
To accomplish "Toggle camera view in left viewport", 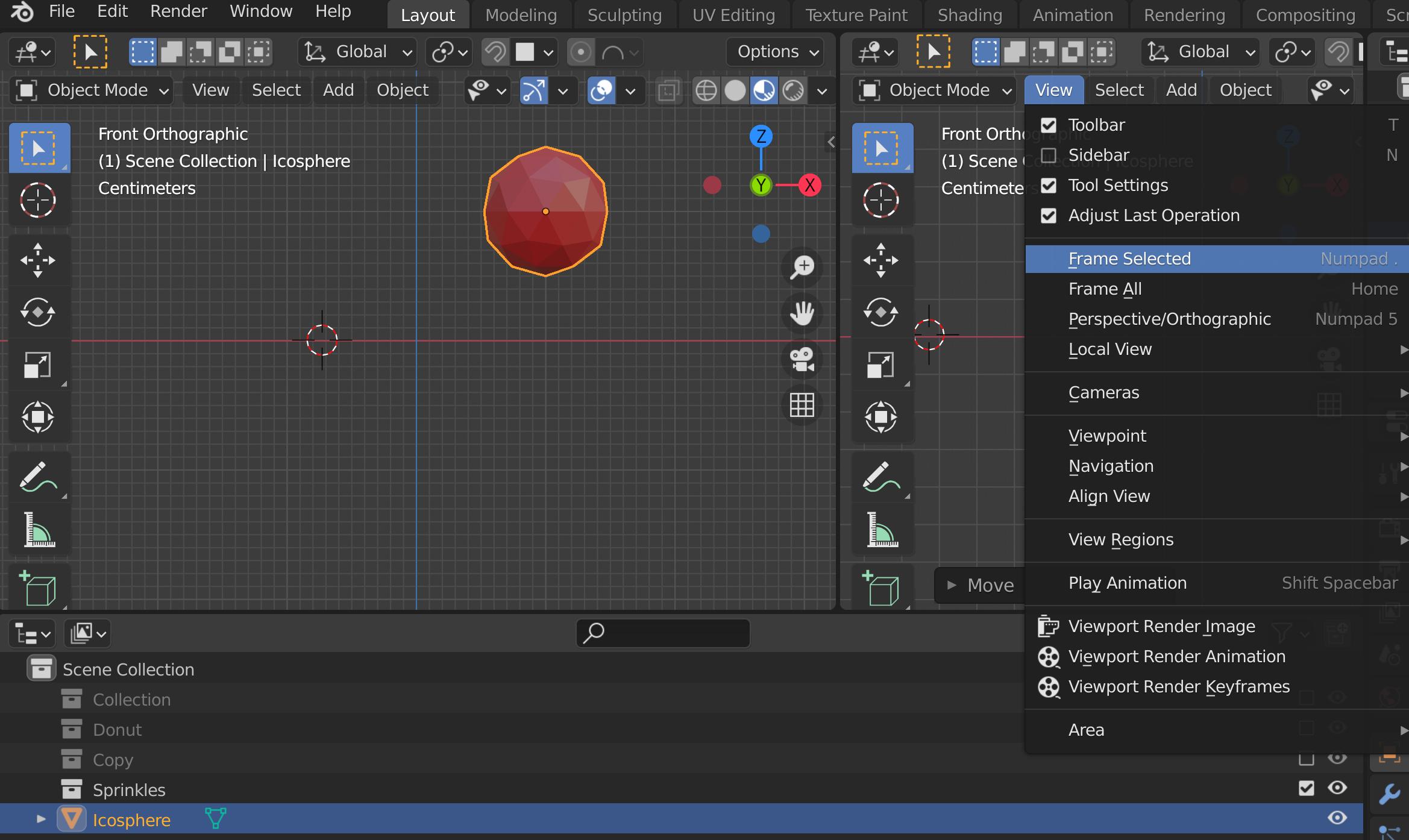I will pos(802,360).
